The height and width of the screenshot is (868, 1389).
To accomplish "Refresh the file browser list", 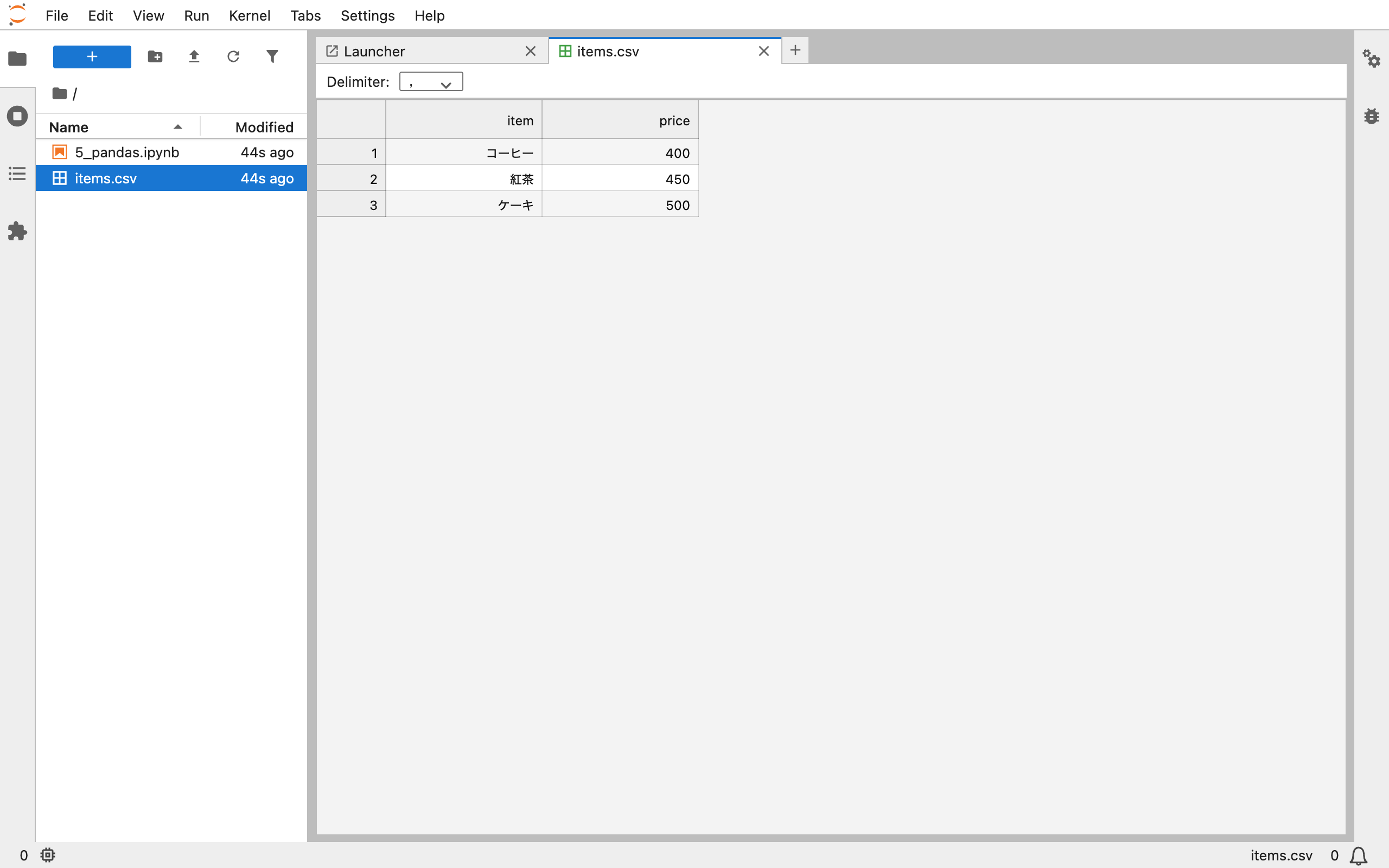I will point(233,56).
